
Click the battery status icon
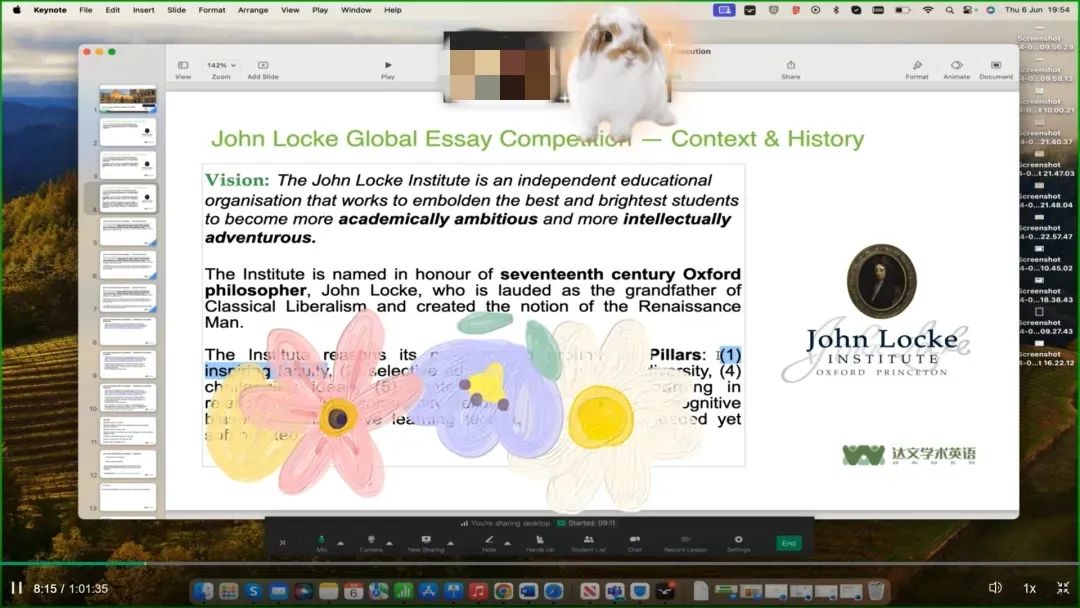pos(902,10)
